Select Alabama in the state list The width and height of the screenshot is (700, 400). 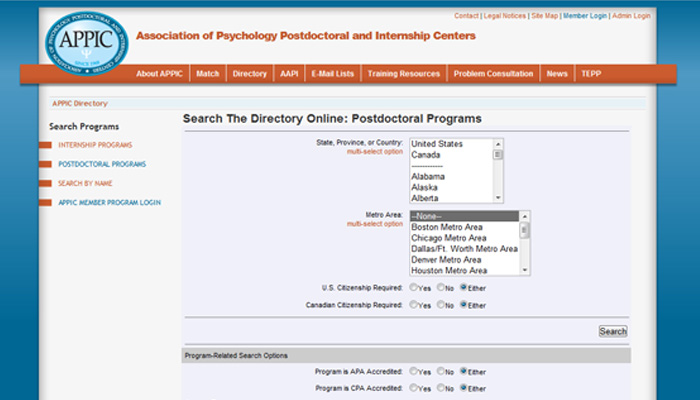click(x=451, y=176)
